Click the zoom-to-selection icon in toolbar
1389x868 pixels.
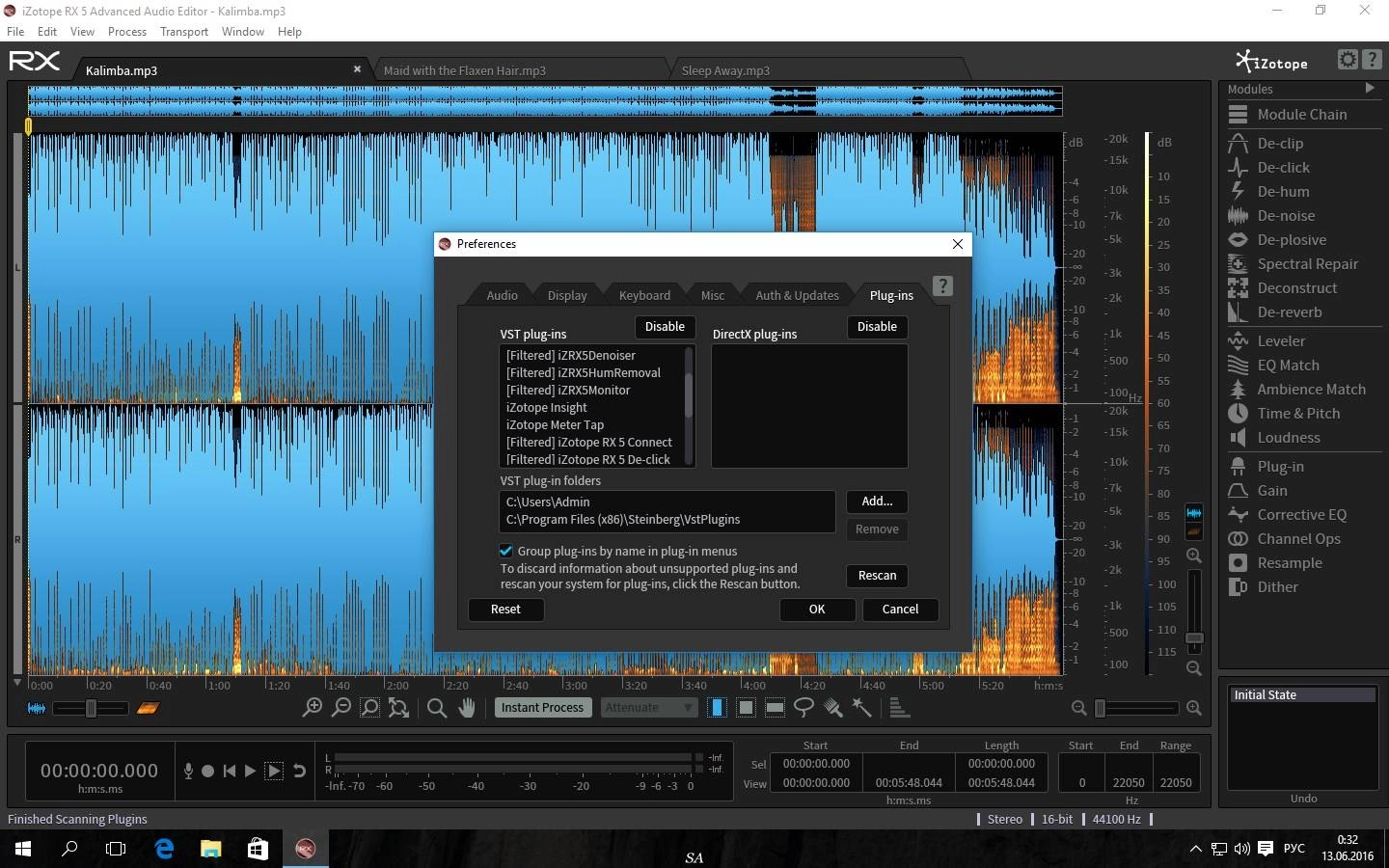pos(369,708)
